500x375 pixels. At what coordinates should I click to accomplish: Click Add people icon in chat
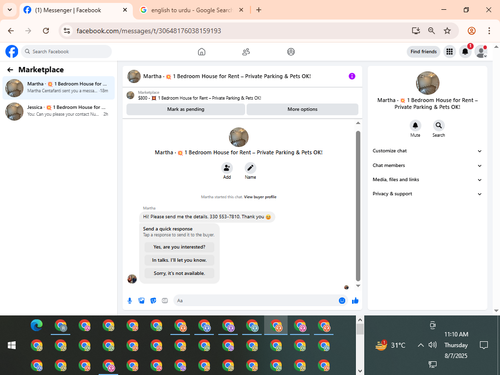pos(227,168)
